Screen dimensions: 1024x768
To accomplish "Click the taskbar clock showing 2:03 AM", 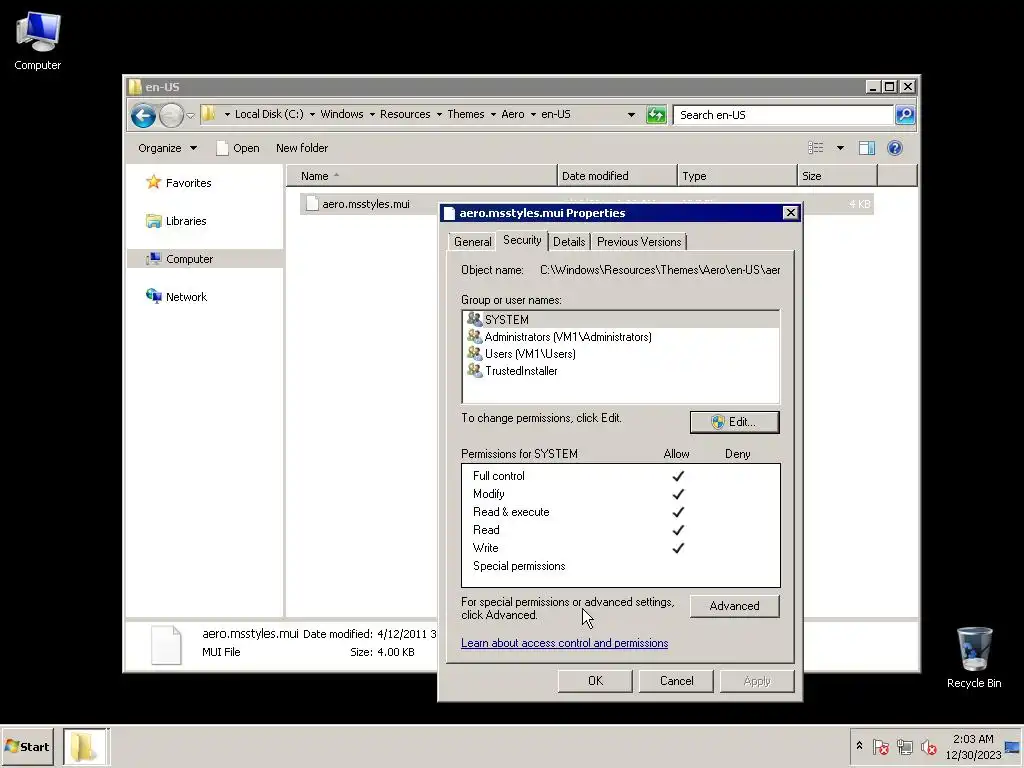I will pos(973,746).
